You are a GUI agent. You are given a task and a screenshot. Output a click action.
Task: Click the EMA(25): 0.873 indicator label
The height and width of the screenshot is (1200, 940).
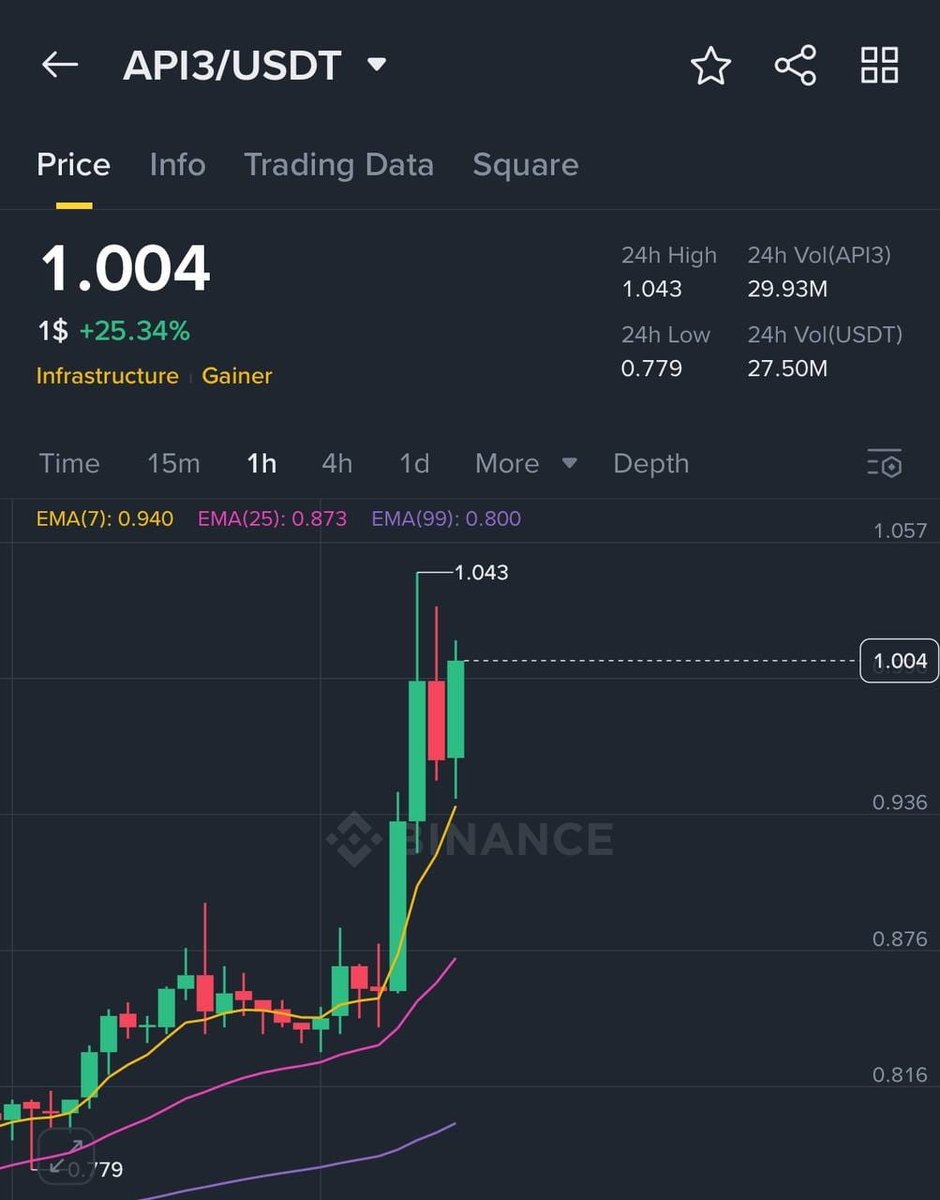click(x=272, y=519)
